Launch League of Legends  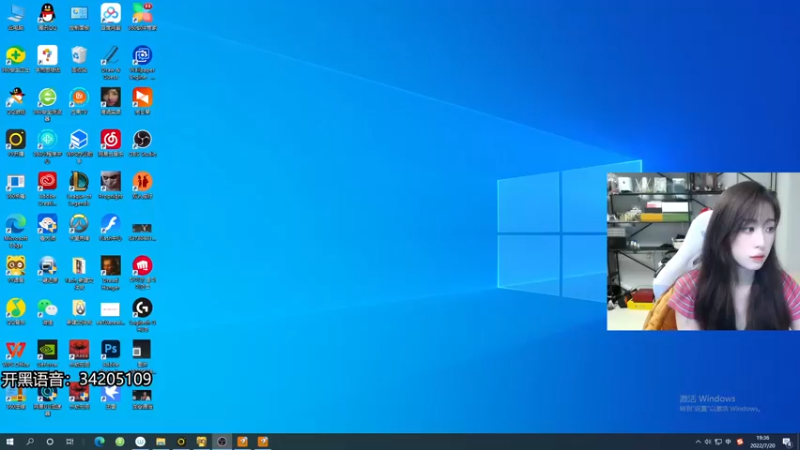pos(79,188)
